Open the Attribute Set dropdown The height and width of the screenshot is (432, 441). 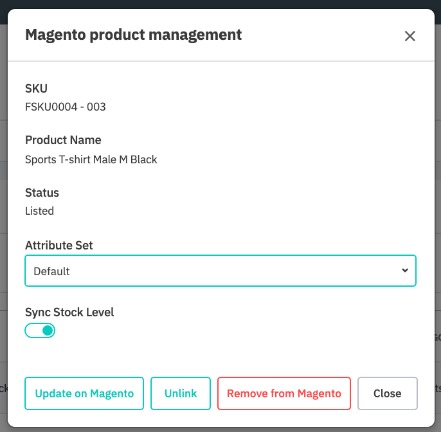click(220, 271)
